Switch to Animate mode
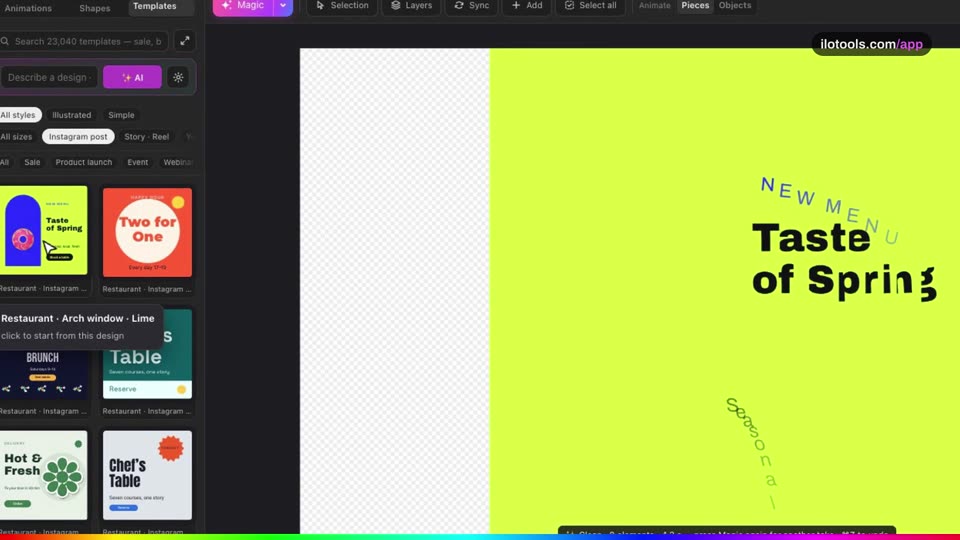Viewport: 960px width, 540px height. (654, 6)
